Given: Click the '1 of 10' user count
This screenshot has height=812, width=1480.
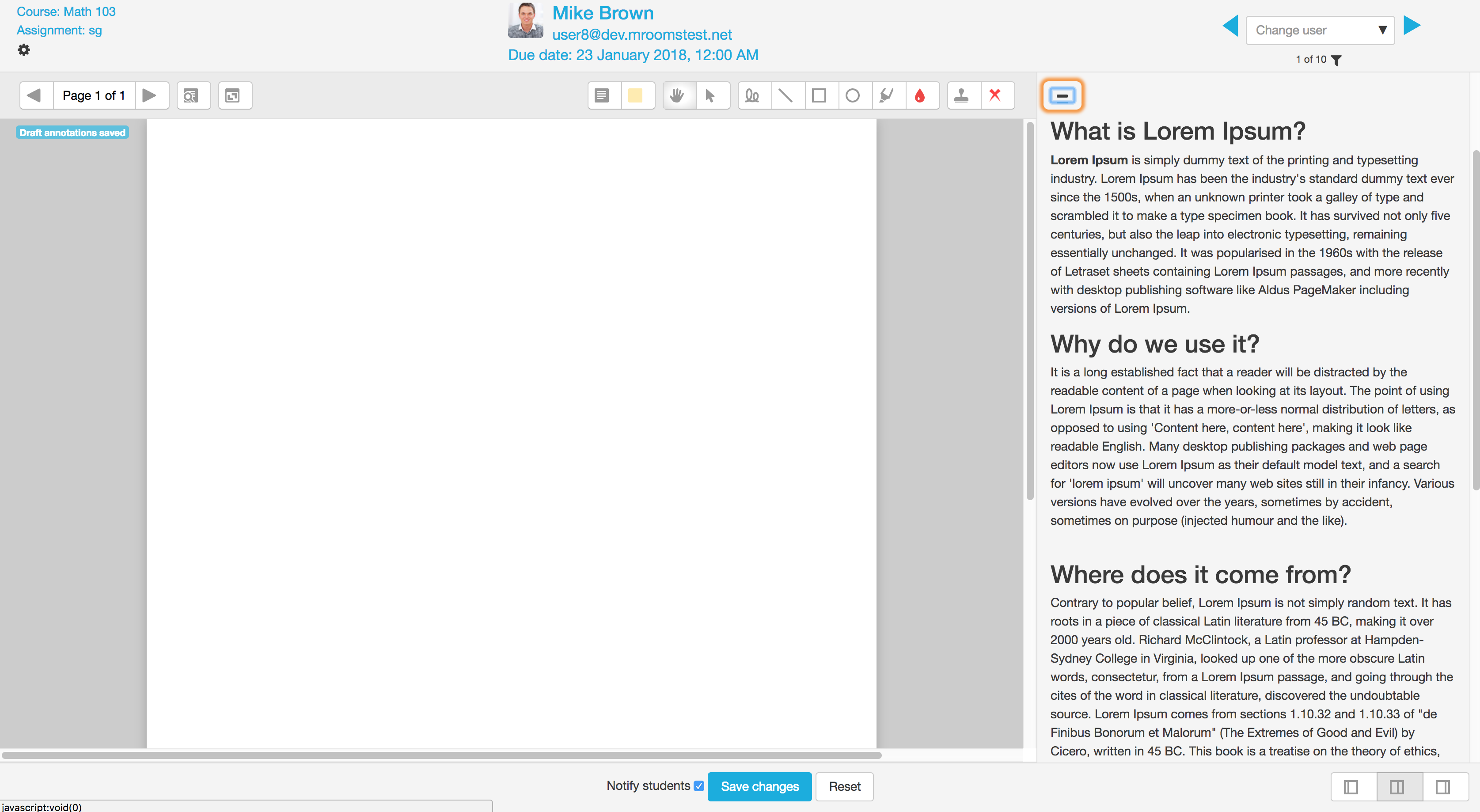Looking at the screenshot, I should tap(1311, 60).
